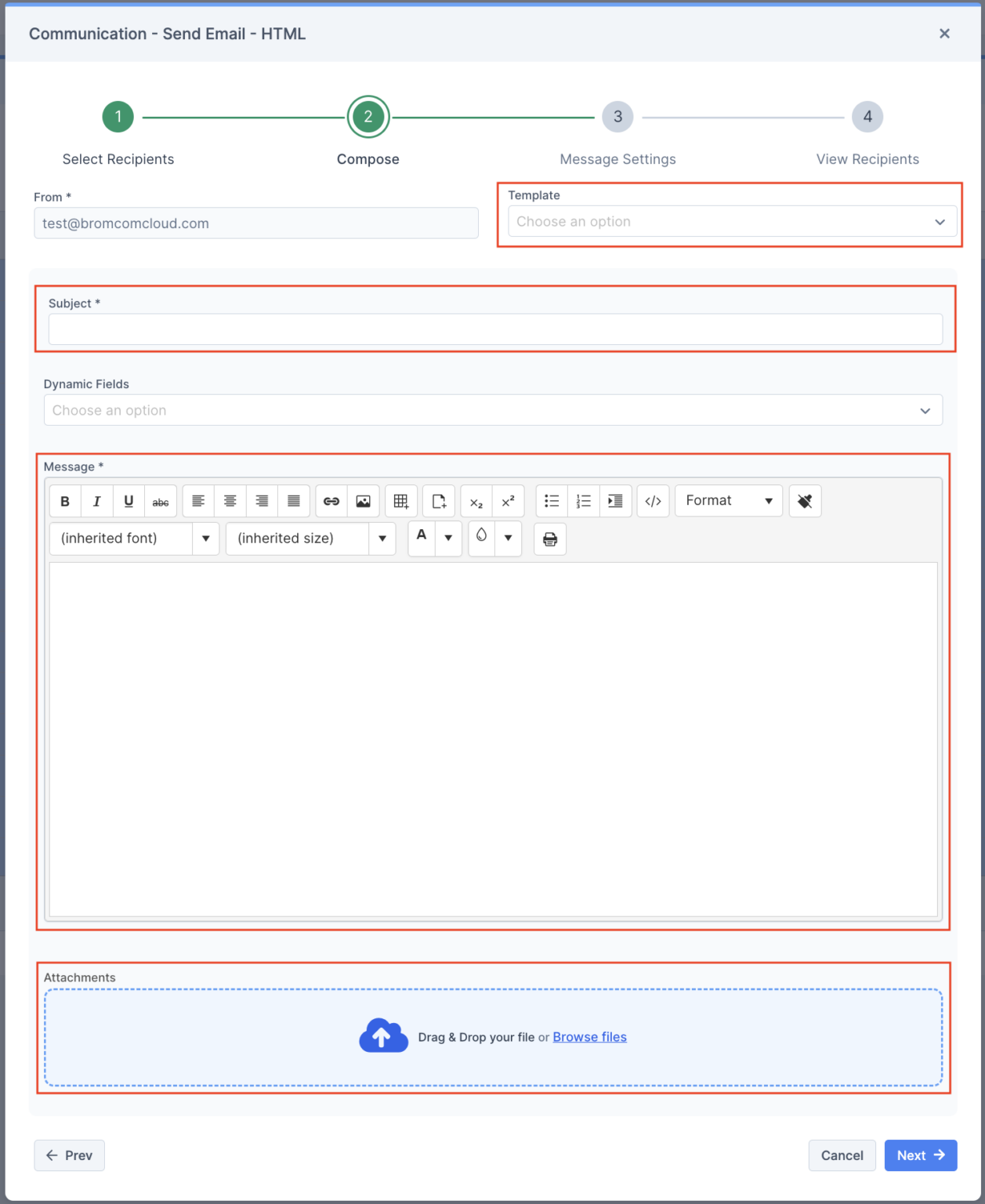Toggle strikethrough formatting
The width and height of the screenshot is (985, 1204).
click(161, 501)
